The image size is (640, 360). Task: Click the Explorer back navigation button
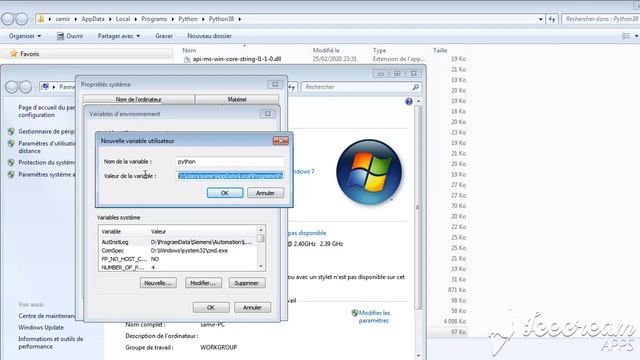coord(8,19)
